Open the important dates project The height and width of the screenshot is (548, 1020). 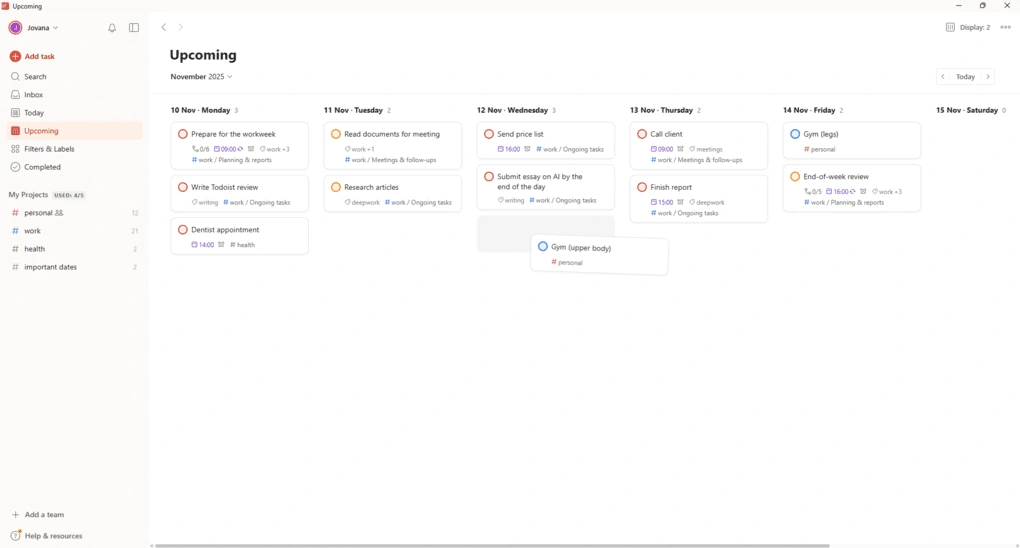(75, 267)
